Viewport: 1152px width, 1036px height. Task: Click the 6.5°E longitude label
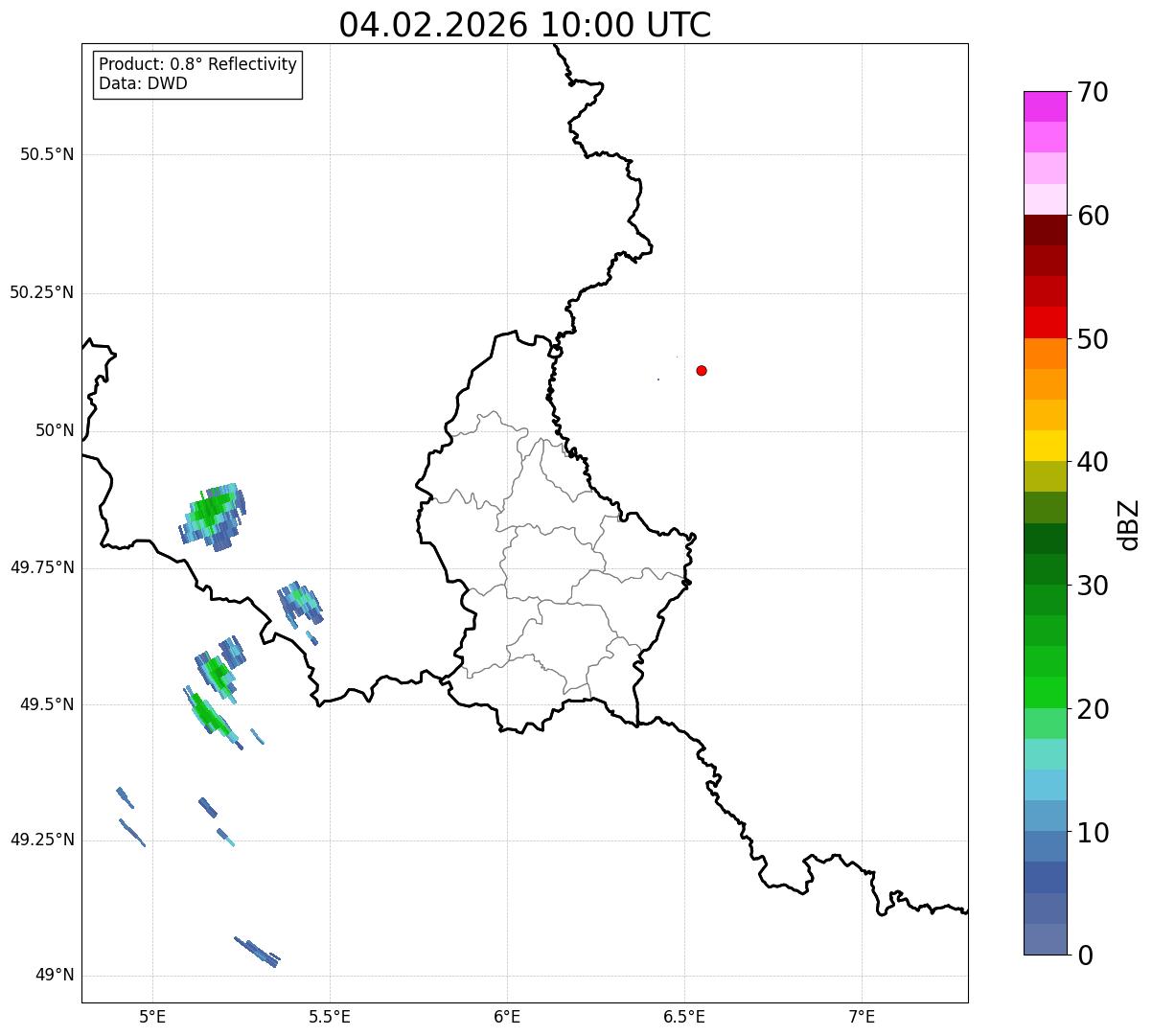tap(685, 1016)
